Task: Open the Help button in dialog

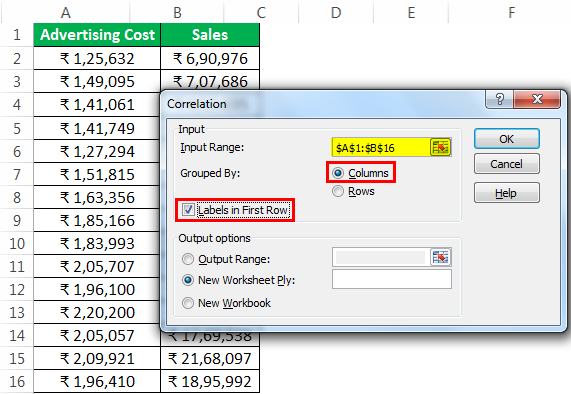Action: tap(507, 193)
